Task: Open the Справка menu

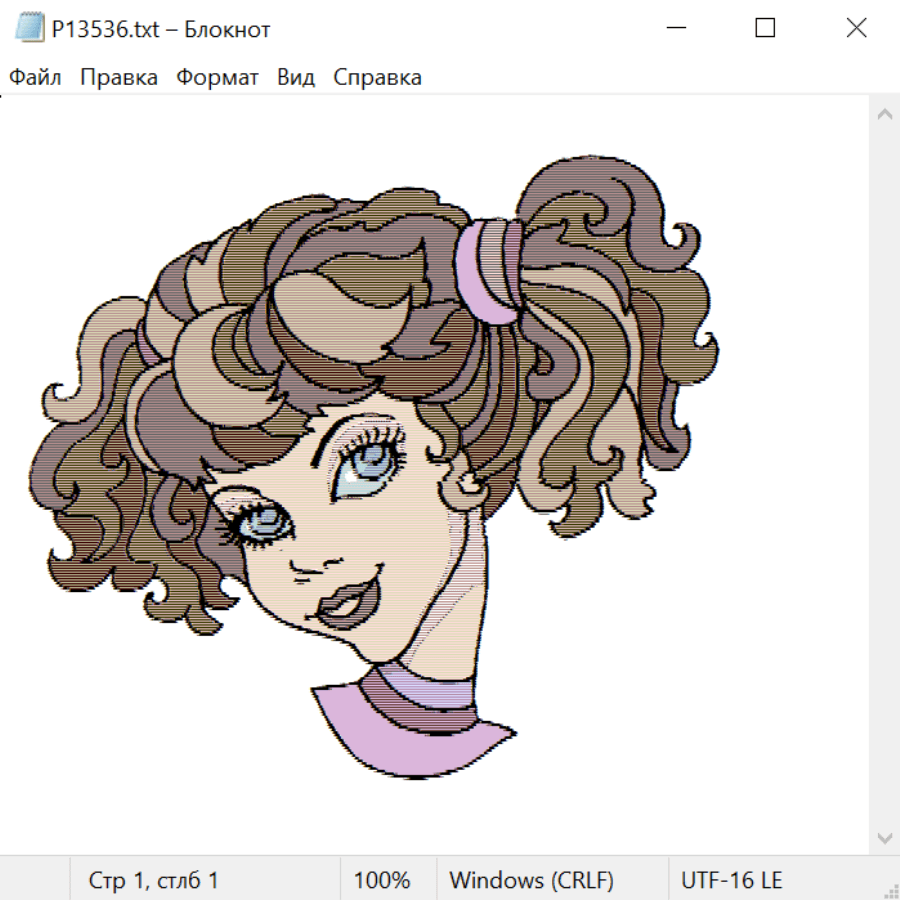Action: tap(377, 78)
